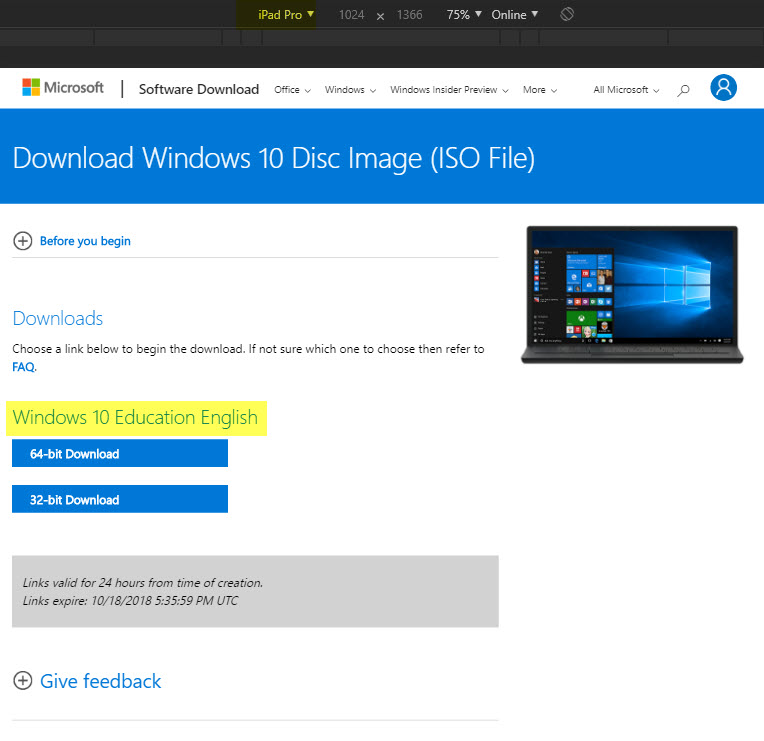Expand the More menu
This screenshot has height=741, width=764.
540,90
